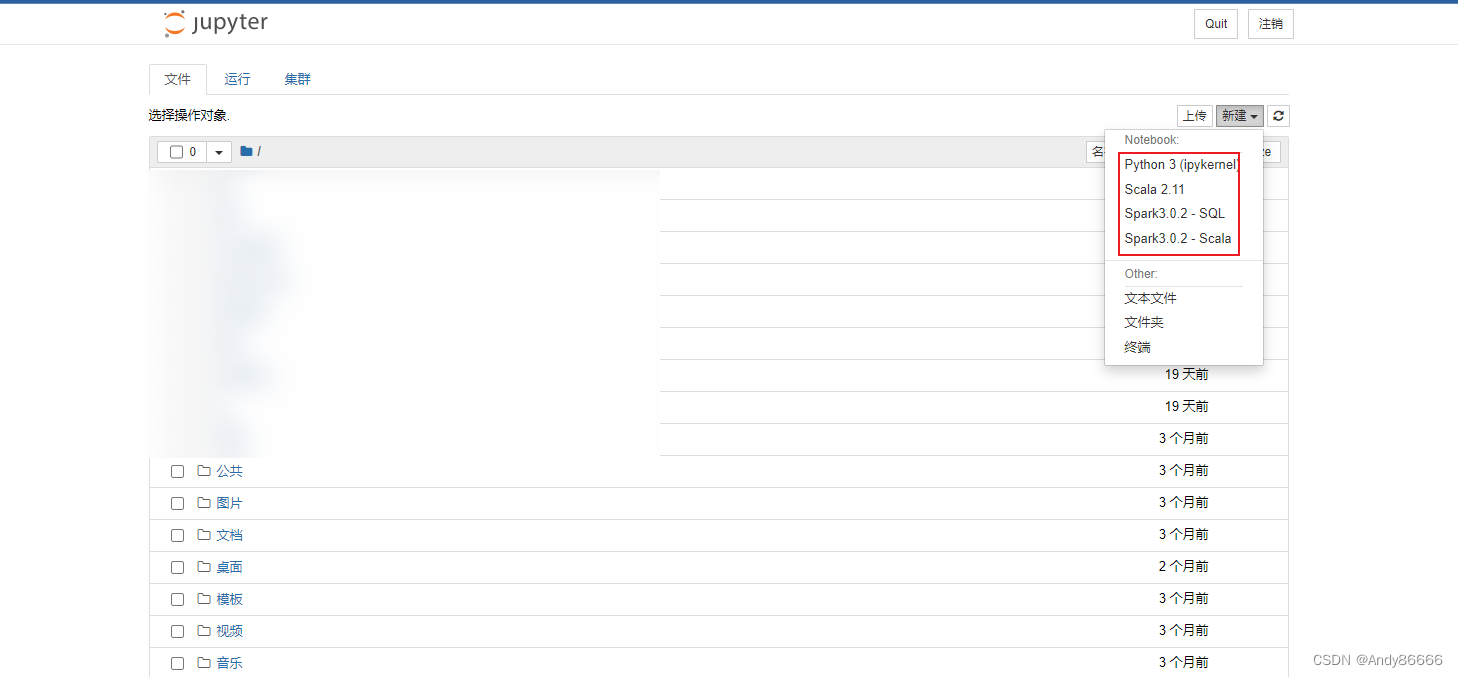Select 终端 from the new menu
The height and width of the screenshot is (677, 1458).
coord(1137,347)
